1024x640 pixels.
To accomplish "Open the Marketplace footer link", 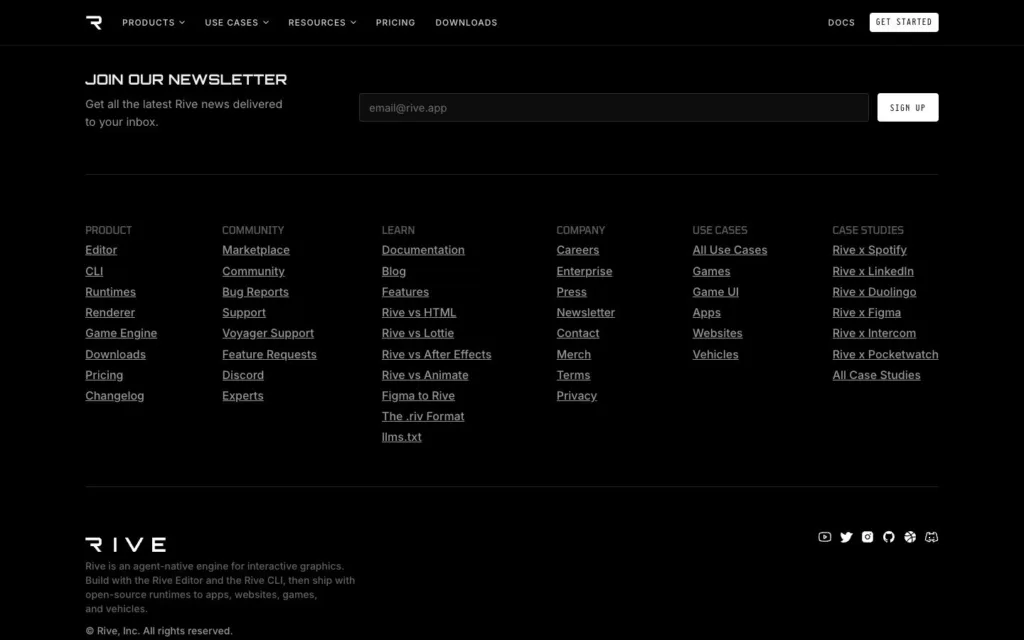I will point(255,250).
